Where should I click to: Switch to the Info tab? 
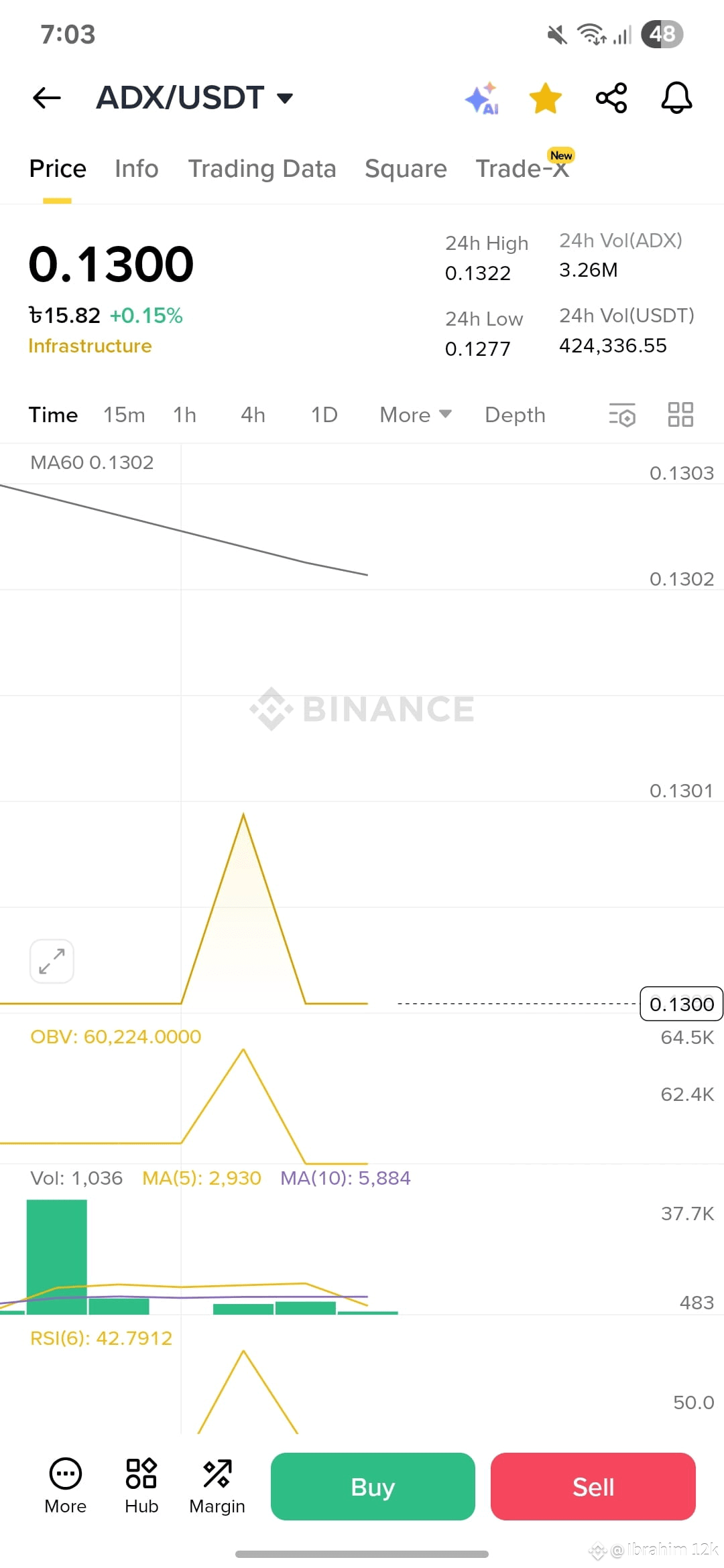click(x=137, y=169)
